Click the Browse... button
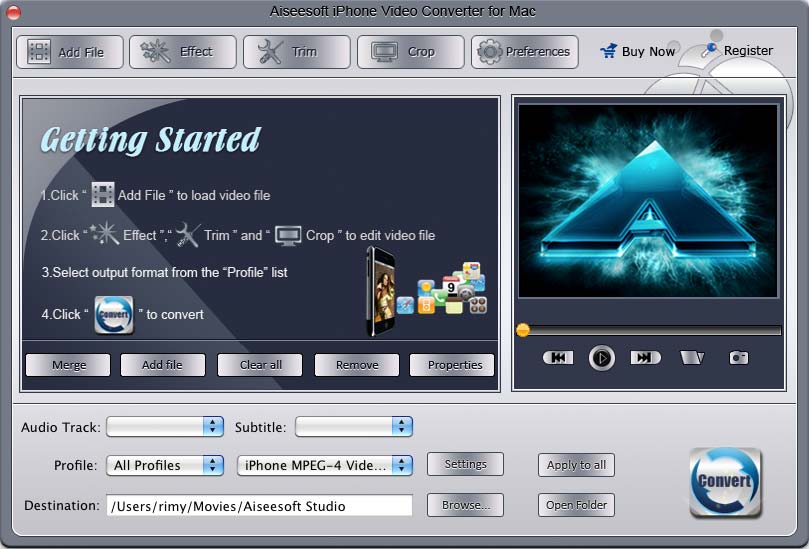This screenshot has height=549, width=809. [465, 505]
